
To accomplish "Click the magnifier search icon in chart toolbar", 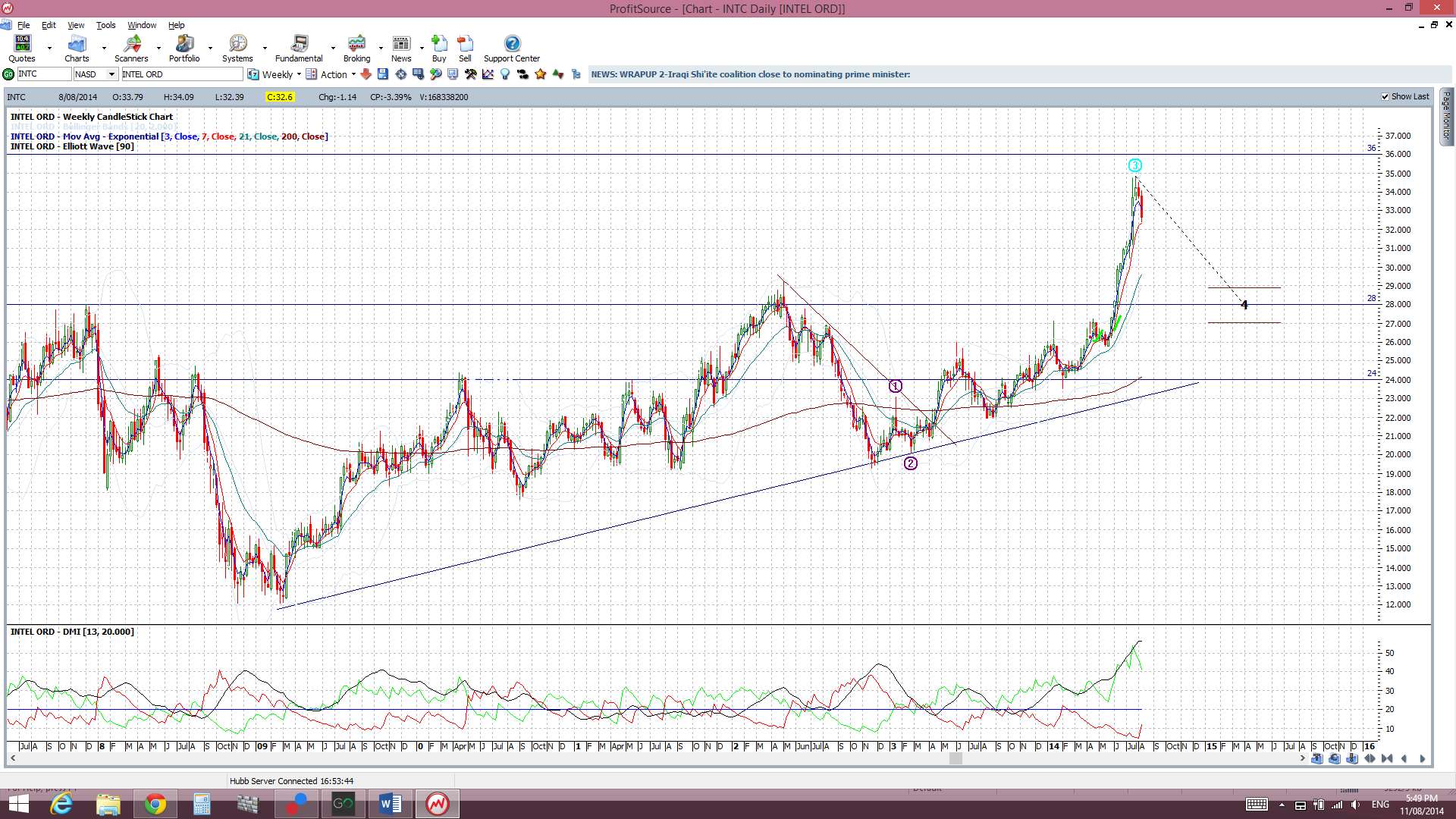I will tap(436, 74).
